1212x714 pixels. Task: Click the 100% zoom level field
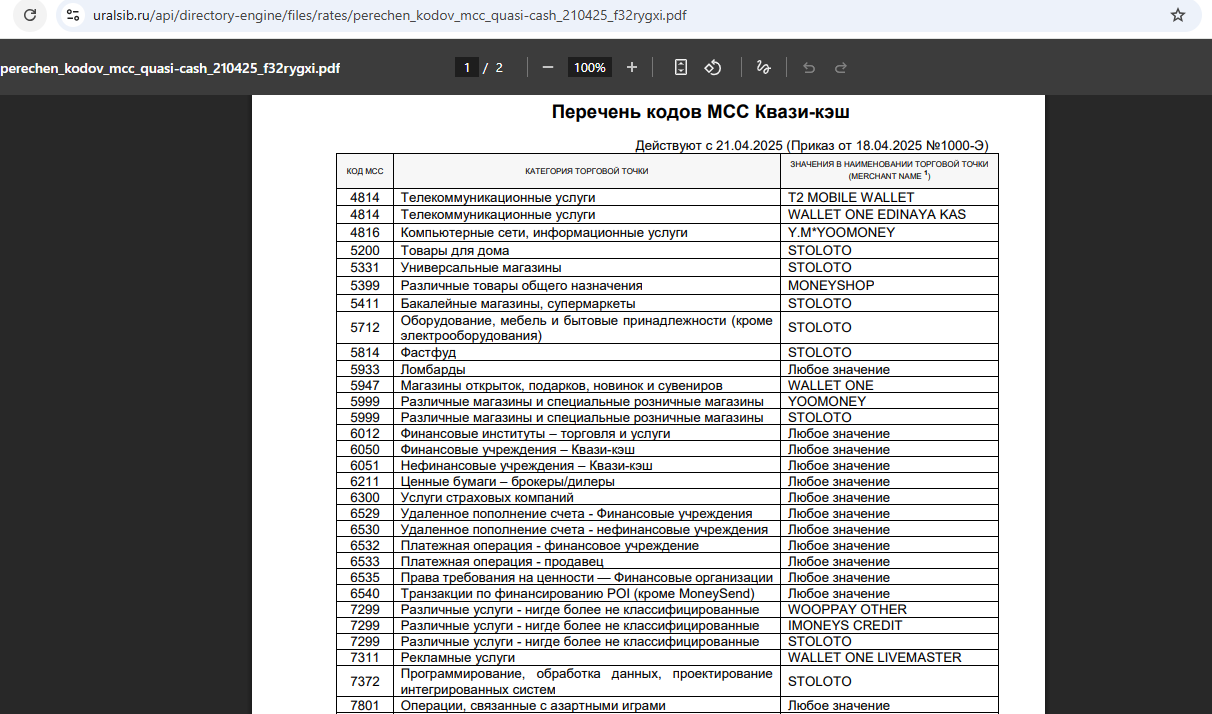pyautogui.click(x=590, y=67)
